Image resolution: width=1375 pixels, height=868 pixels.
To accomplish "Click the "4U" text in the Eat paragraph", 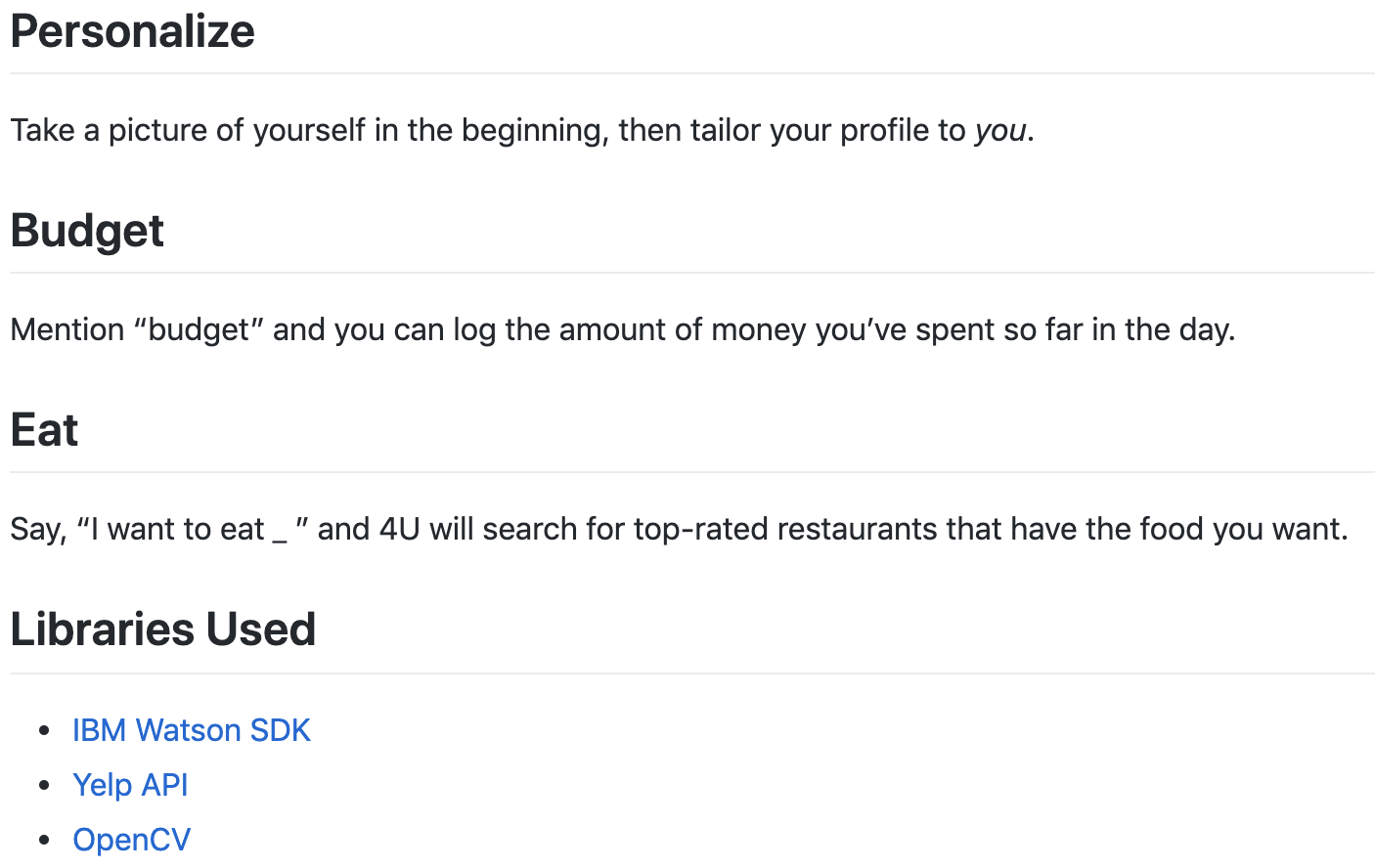I will pos(399,529).
